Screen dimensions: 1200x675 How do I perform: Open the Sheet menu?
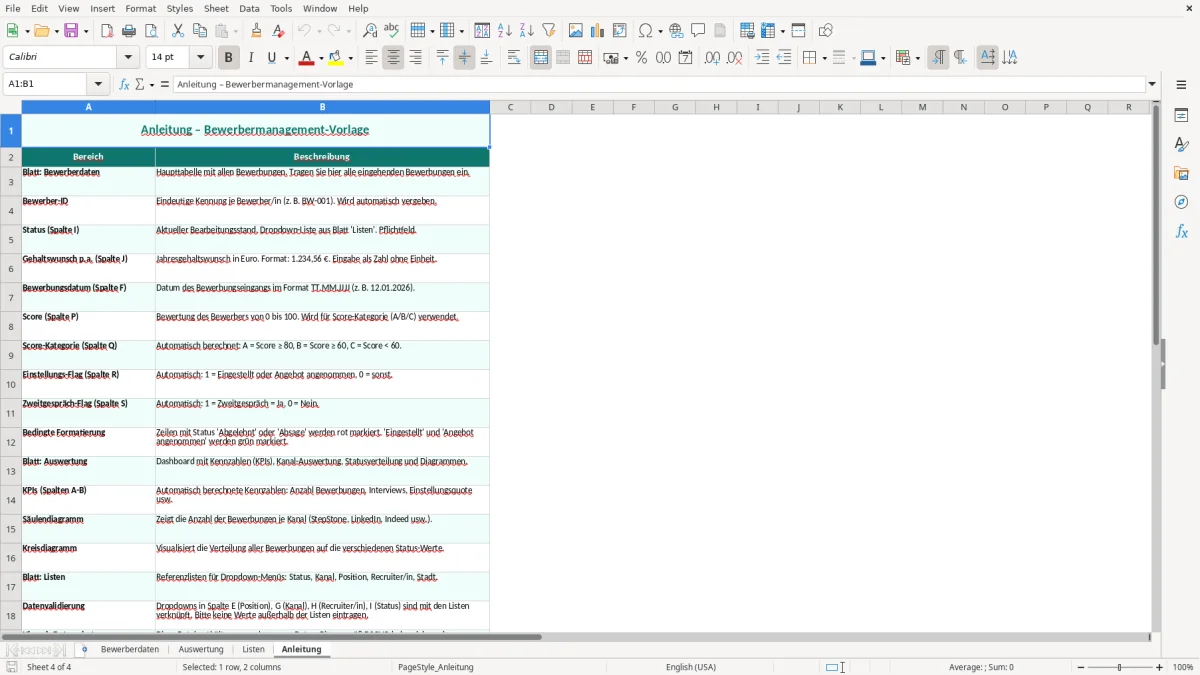216,8
